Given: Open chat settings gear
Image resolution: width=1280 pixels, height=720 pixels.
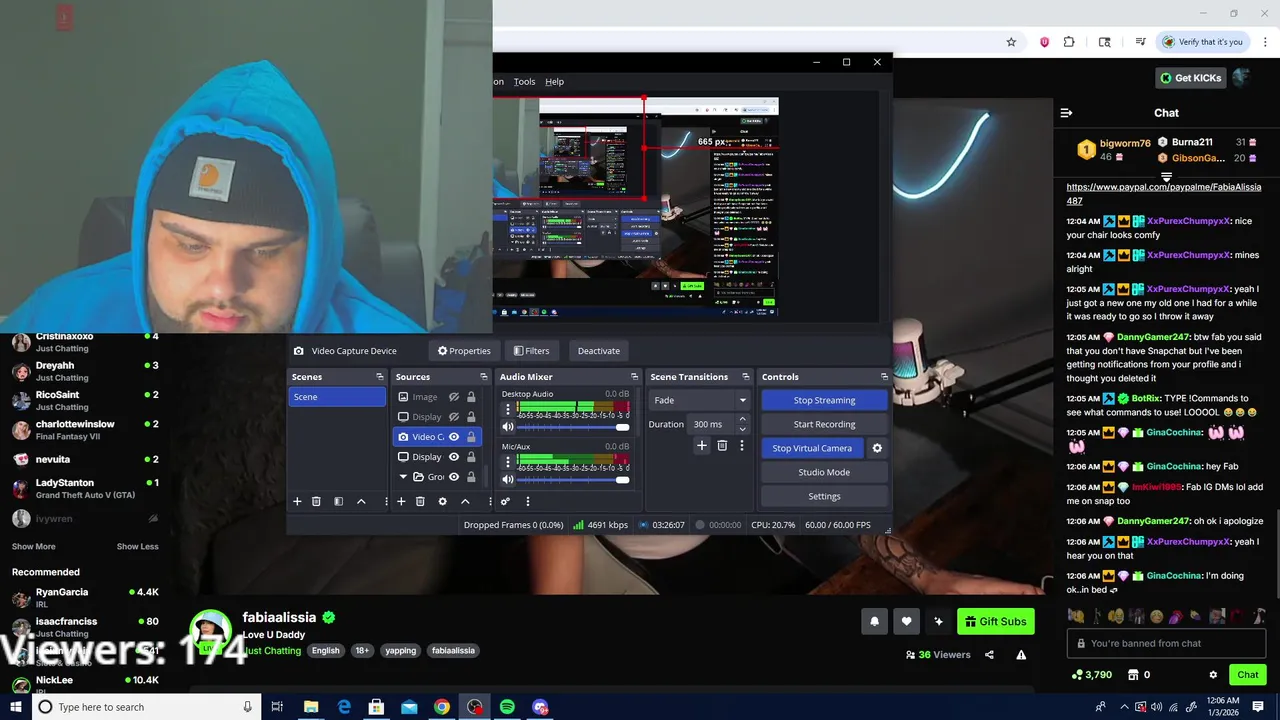Looking at the screenshot, I should coord(1213,675).
